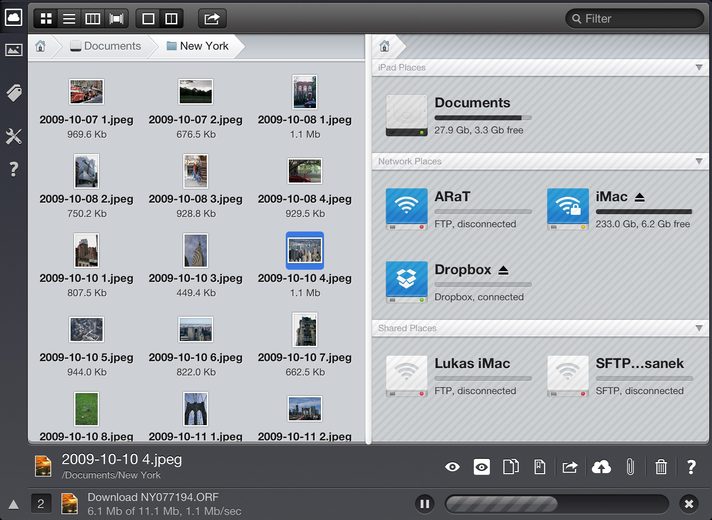Switch to cover flow view

[x=116, y=19]
